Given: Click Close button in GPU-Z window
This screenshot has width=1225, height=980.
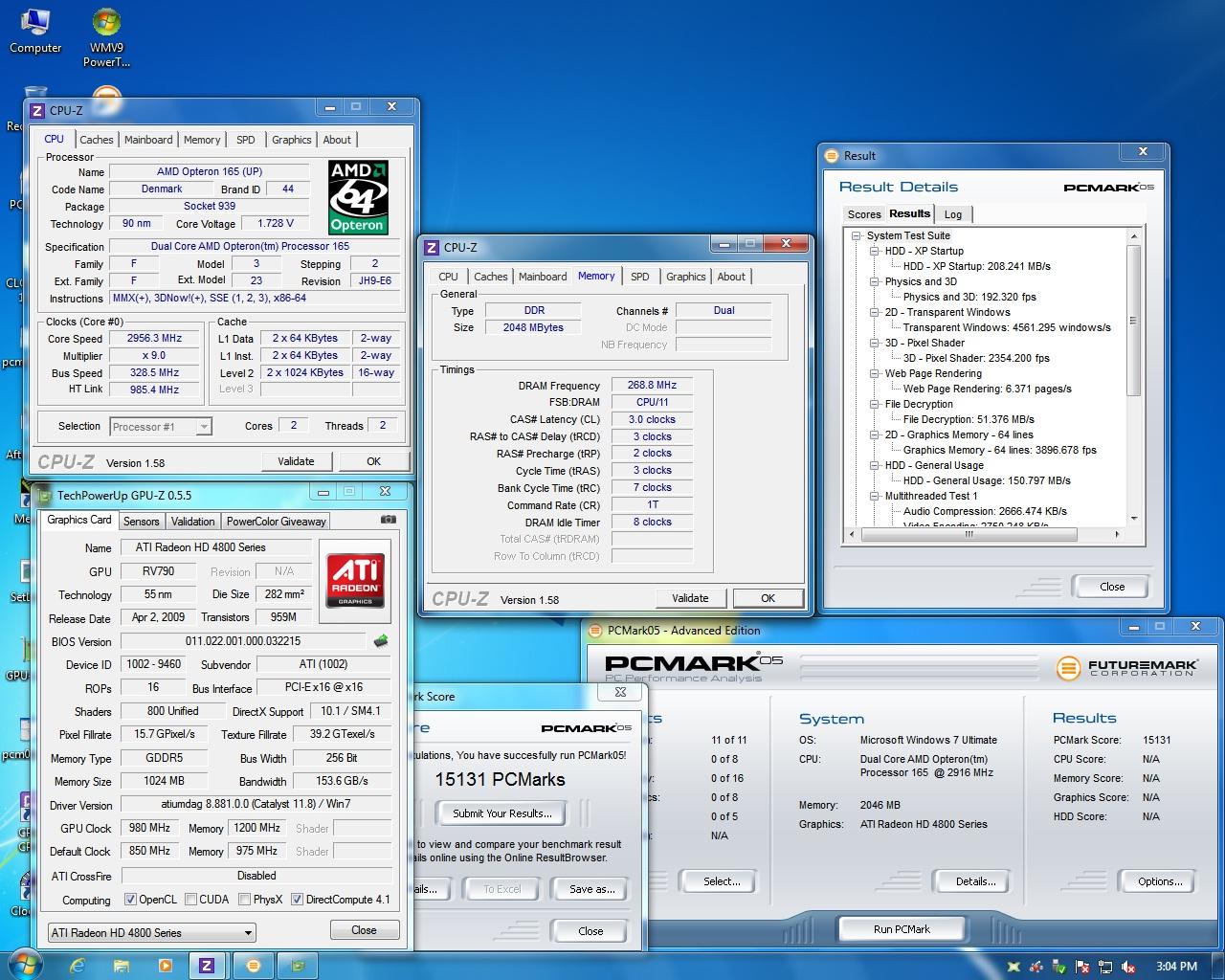Looking at the screenshot, I should (364, 930).
